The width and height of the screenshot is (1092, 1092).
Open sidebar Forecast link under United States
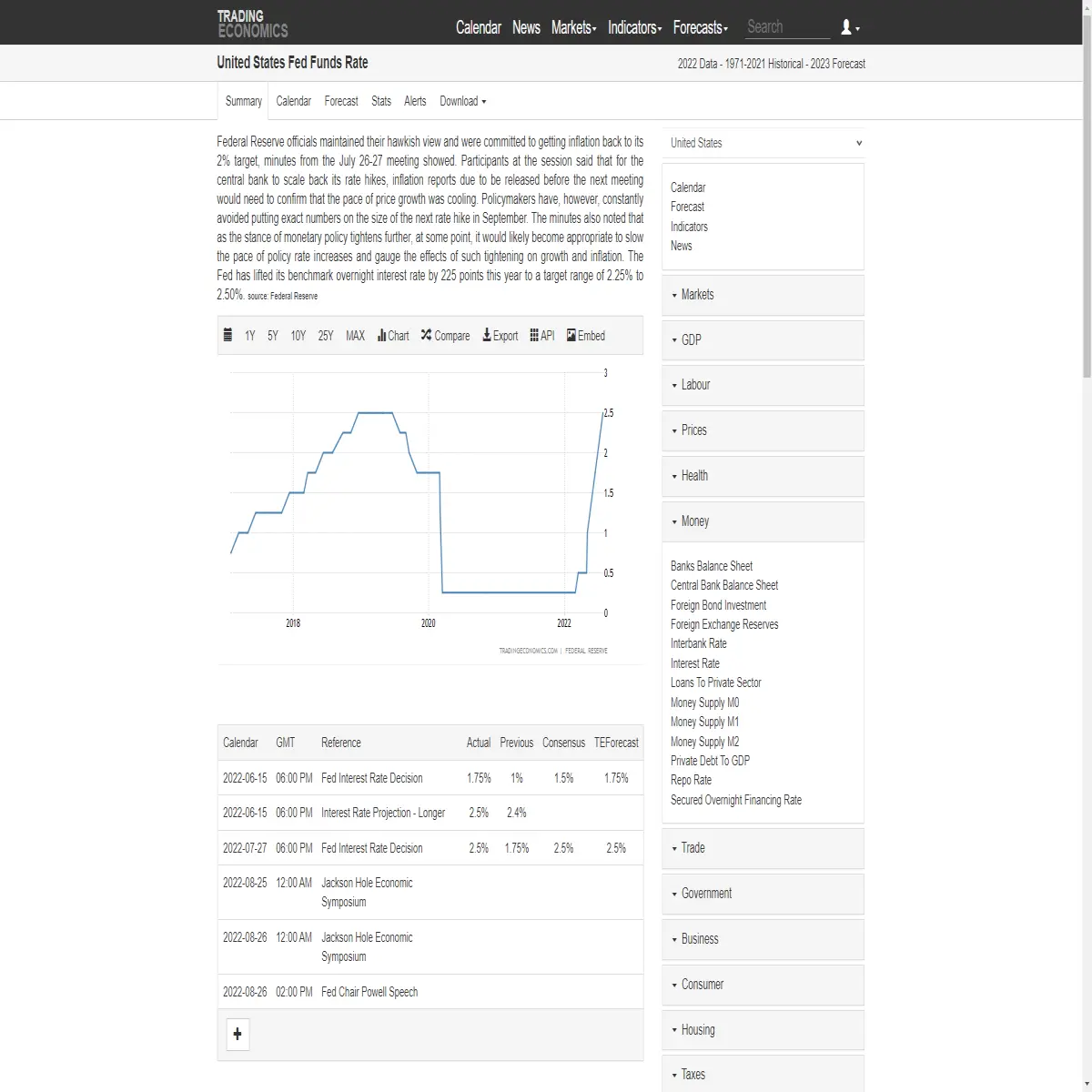click(x=687, y=207)
